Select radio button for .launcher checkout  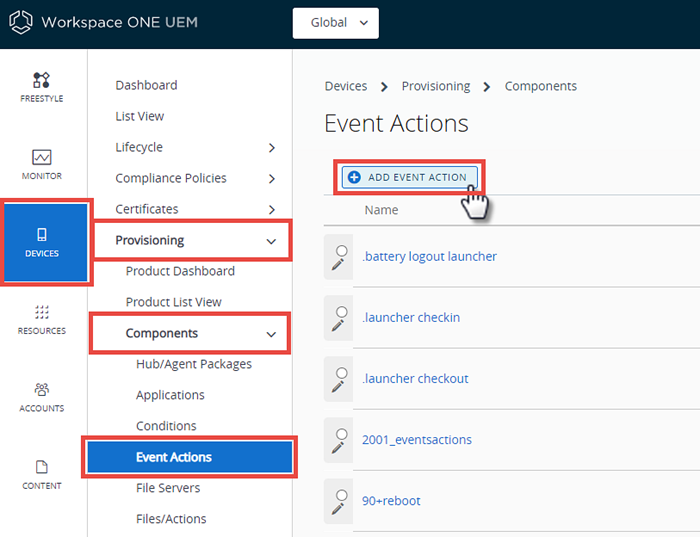[342, 373]
